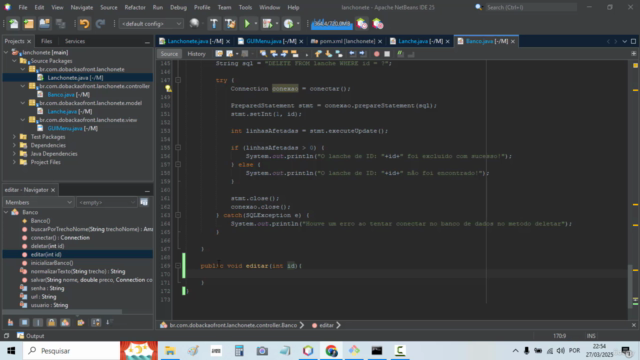Open the Debug menu
The height and width of the screenshot is (360, 640).
click(x=178, y=7)
